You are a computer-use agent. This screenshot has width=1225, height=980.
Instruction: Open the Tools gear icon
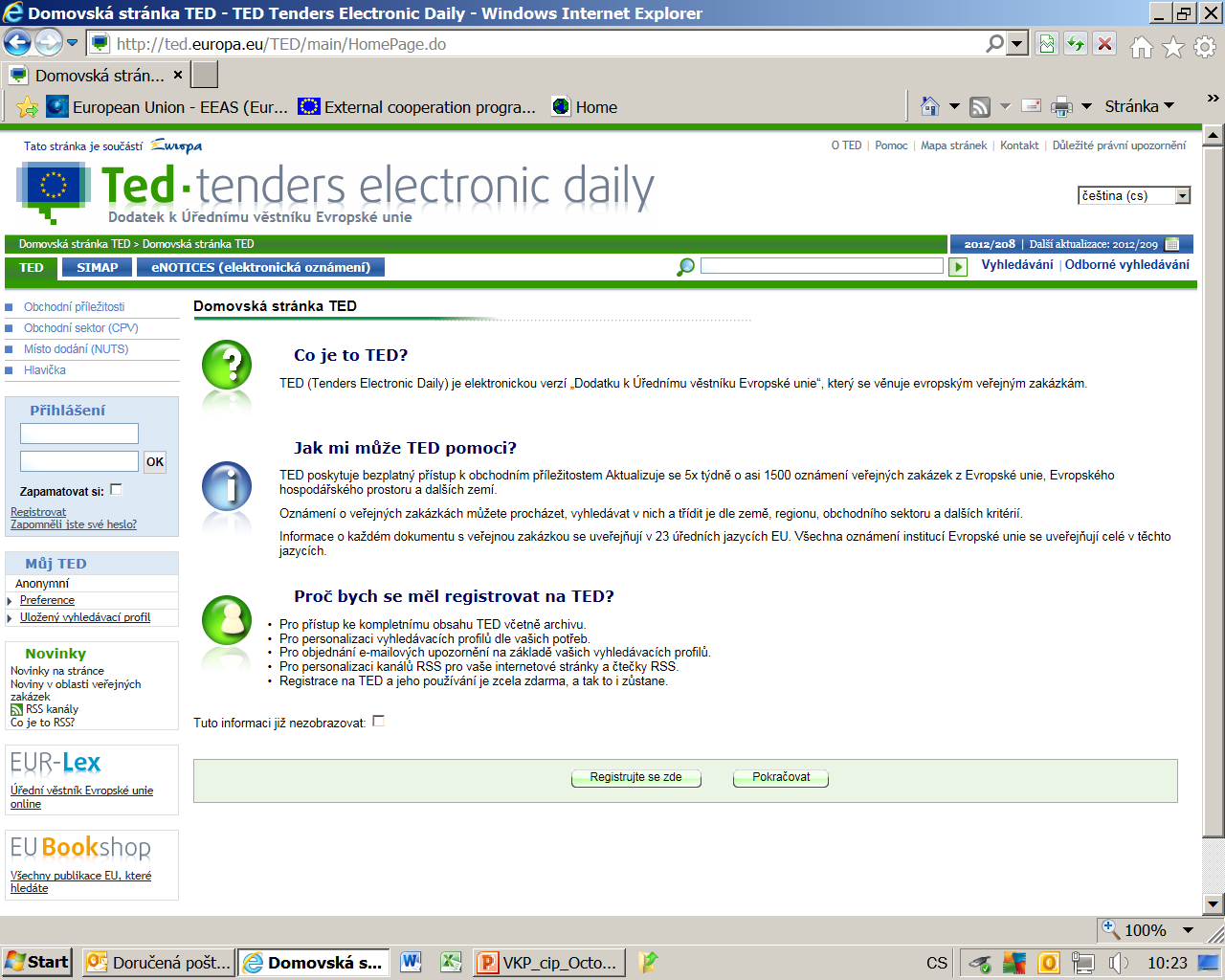(x=1205, y=46)
